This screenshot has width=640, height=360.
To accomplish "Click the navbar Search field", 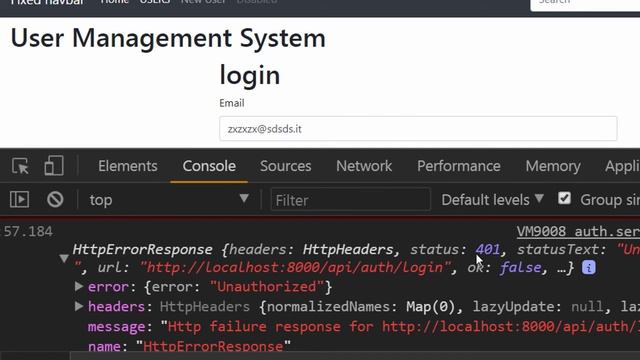I will click(585, 5).
